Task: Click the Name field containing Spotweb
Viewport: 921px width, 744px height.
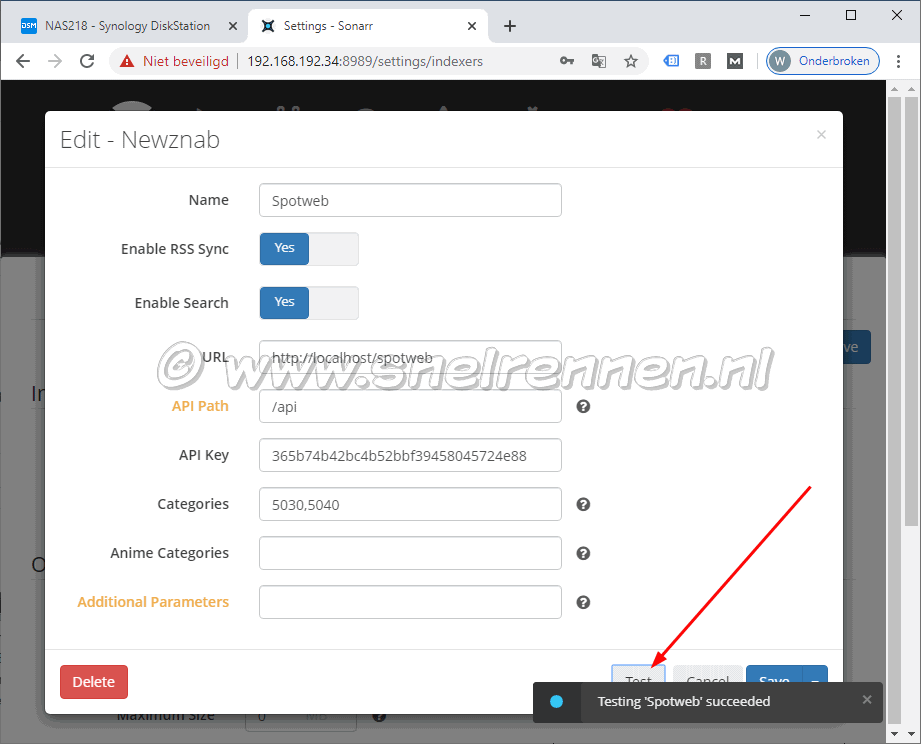Action: (x=410, y=200)
